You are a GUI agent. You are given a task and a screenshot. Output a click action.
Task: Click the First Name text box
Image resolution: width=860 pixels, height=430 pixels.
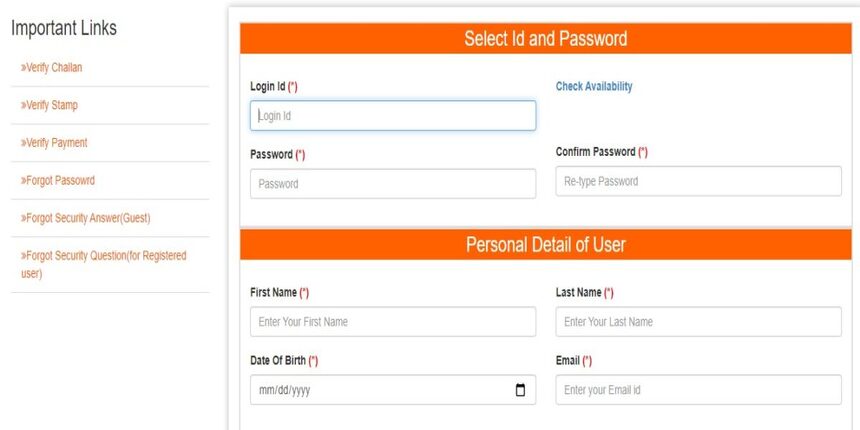393,321
